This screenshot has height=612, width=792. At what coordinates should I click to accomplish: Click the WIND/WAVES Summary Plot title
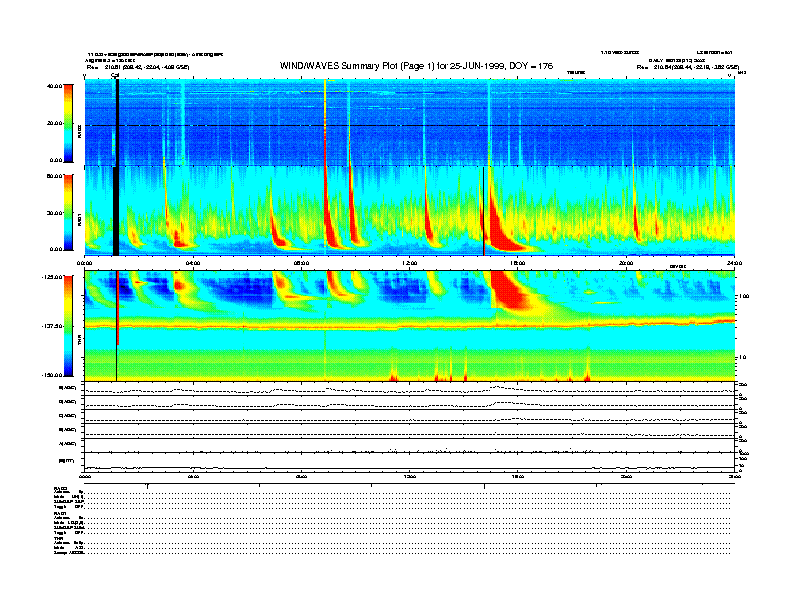tap(416, 66)
